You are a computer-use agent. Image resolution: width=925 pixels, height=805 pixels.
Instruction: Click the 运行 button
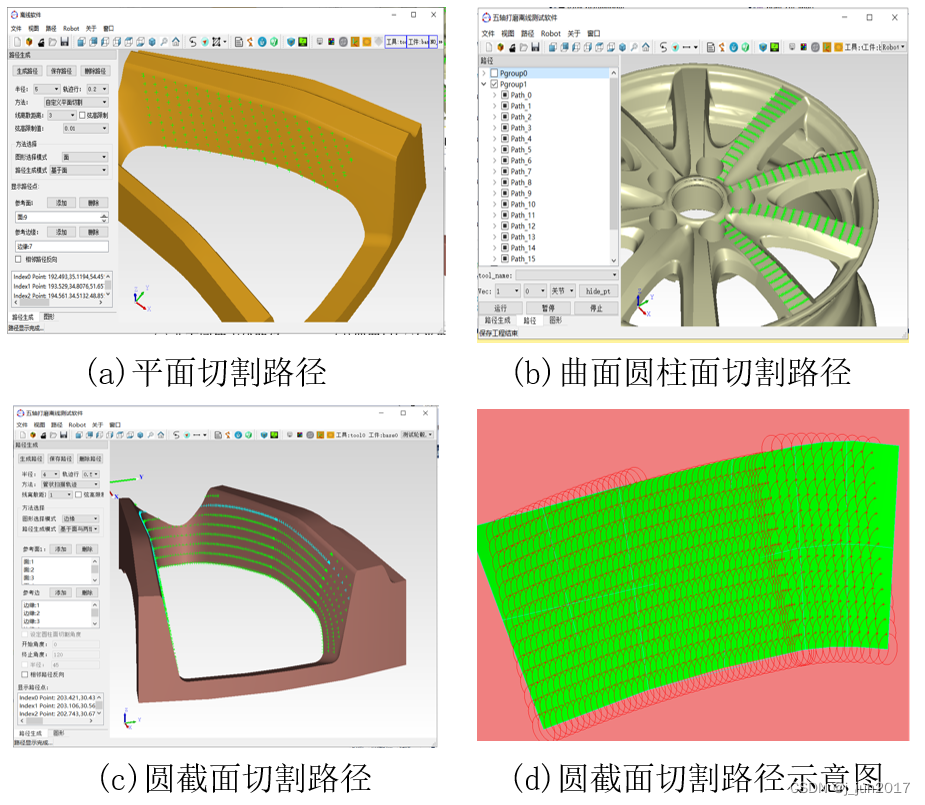click(x=500, y=307)
